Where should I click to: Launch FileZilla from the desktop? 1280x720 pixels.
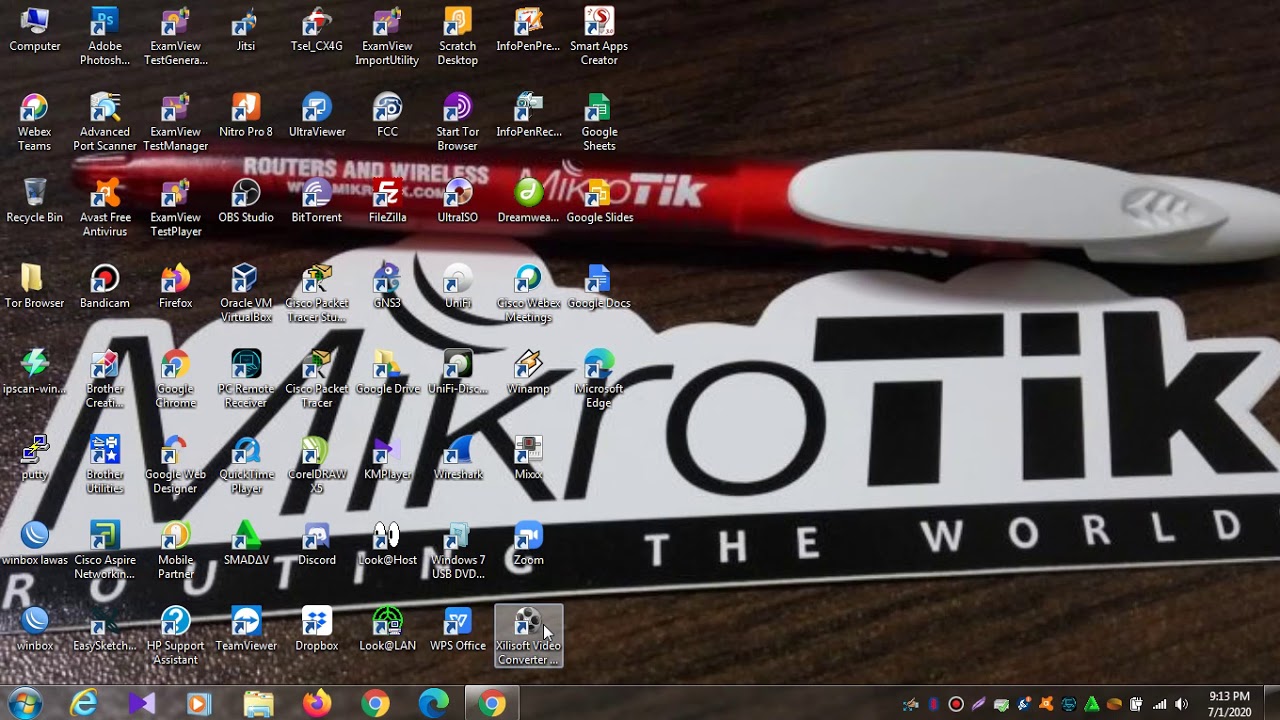click(x=387, y=201)
